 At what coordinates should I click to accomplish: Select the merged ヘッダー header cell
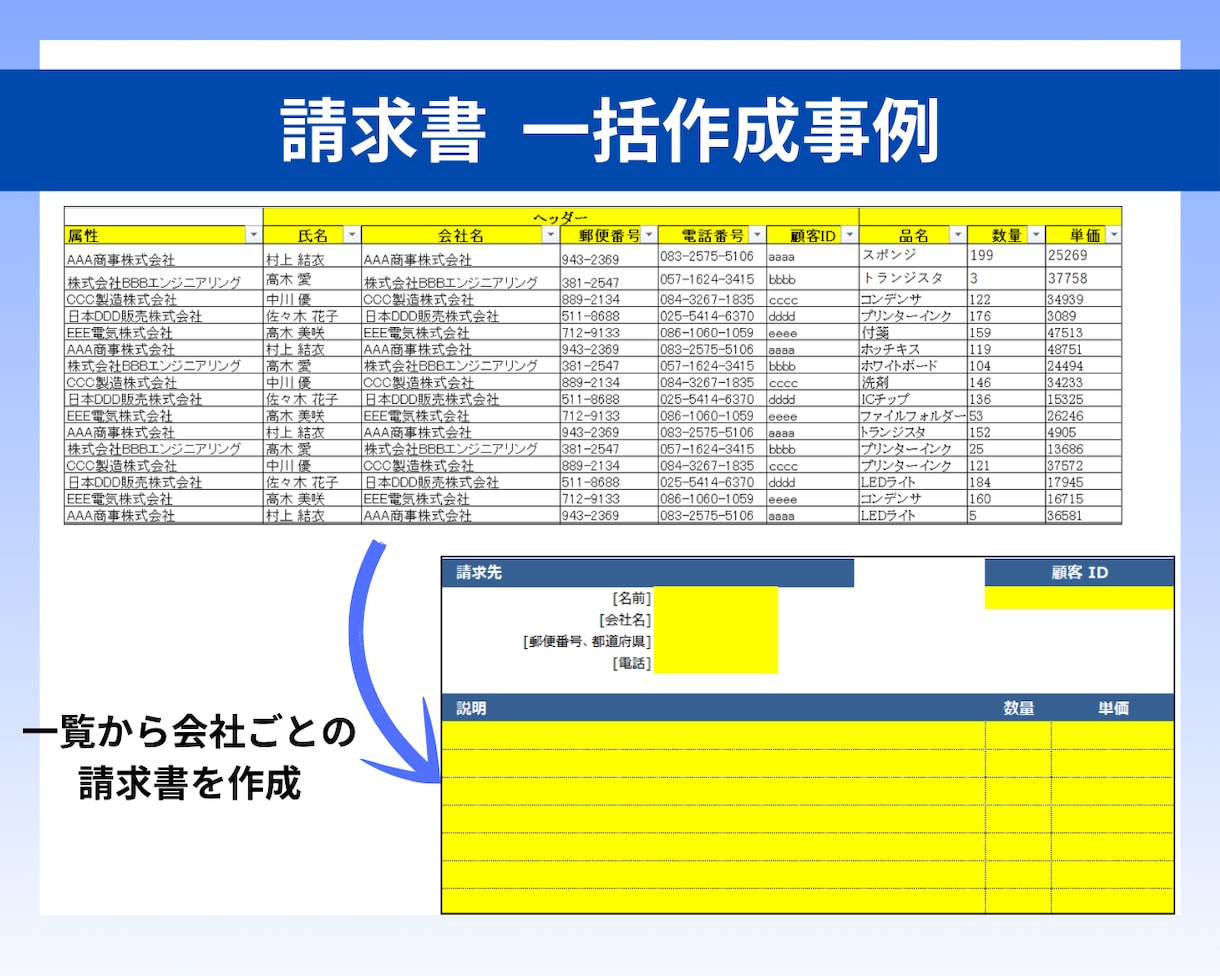[560, 215]
